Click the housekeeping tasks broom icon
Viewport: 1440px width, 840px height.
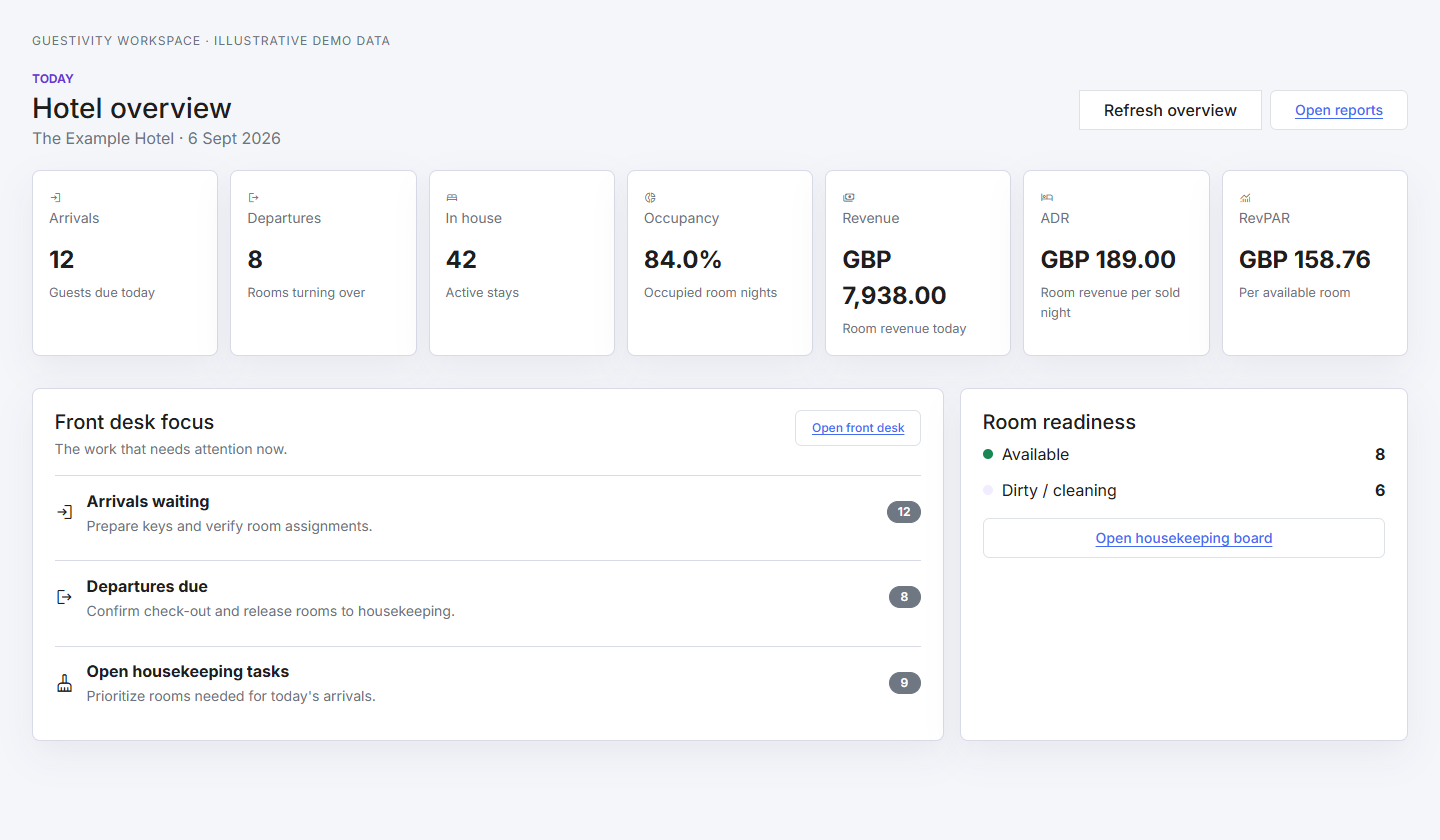(64, 684)
